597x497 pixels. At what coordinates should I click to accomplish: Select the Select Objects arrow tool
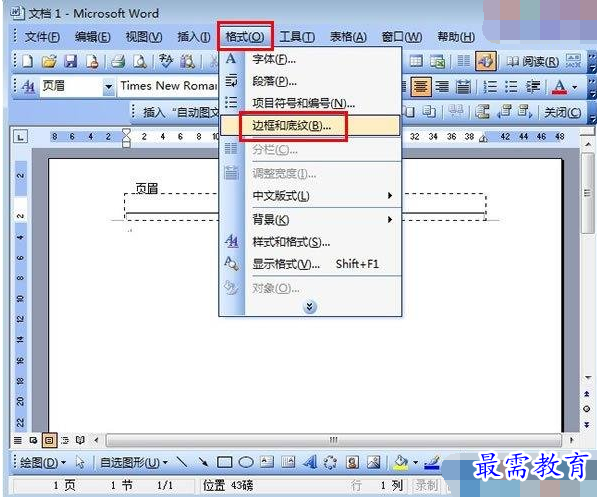[x=80, y=463]
